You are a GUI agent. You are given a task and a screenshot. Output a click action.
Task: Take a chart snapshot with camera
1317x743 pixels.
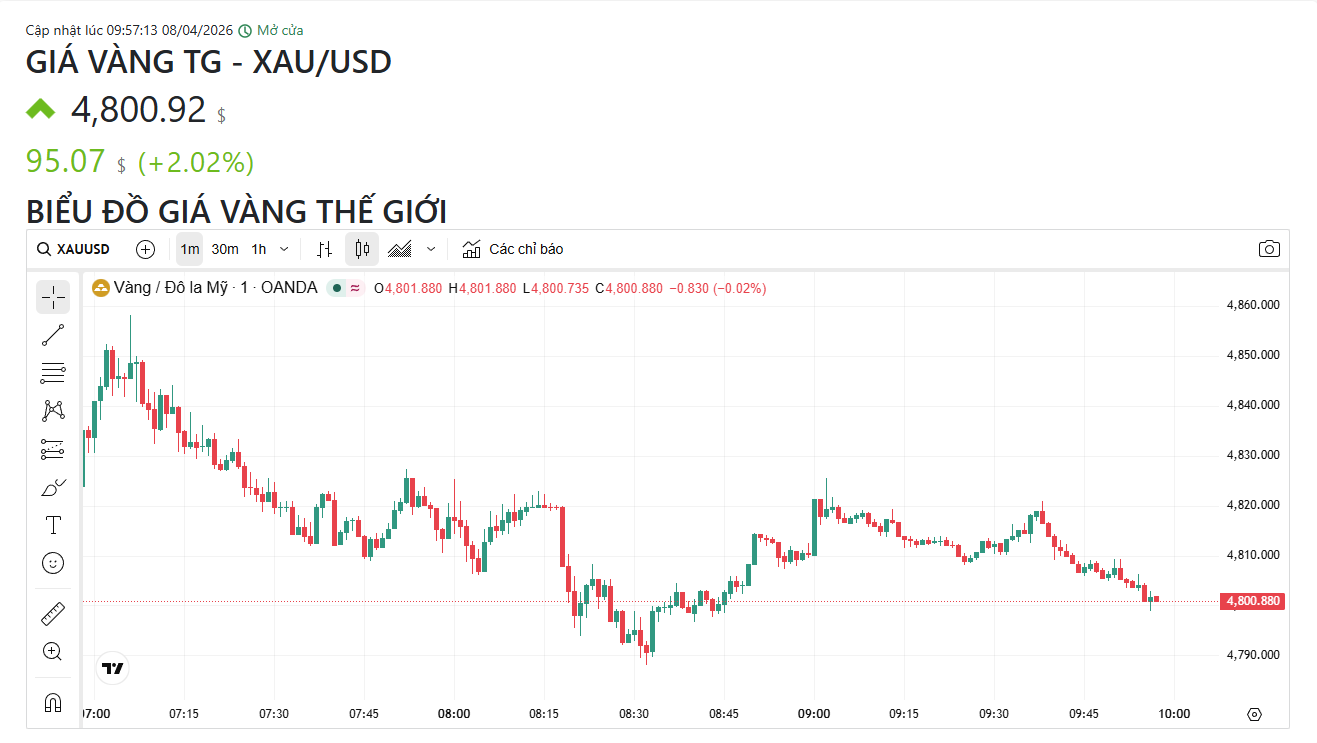coord(1269,249)
